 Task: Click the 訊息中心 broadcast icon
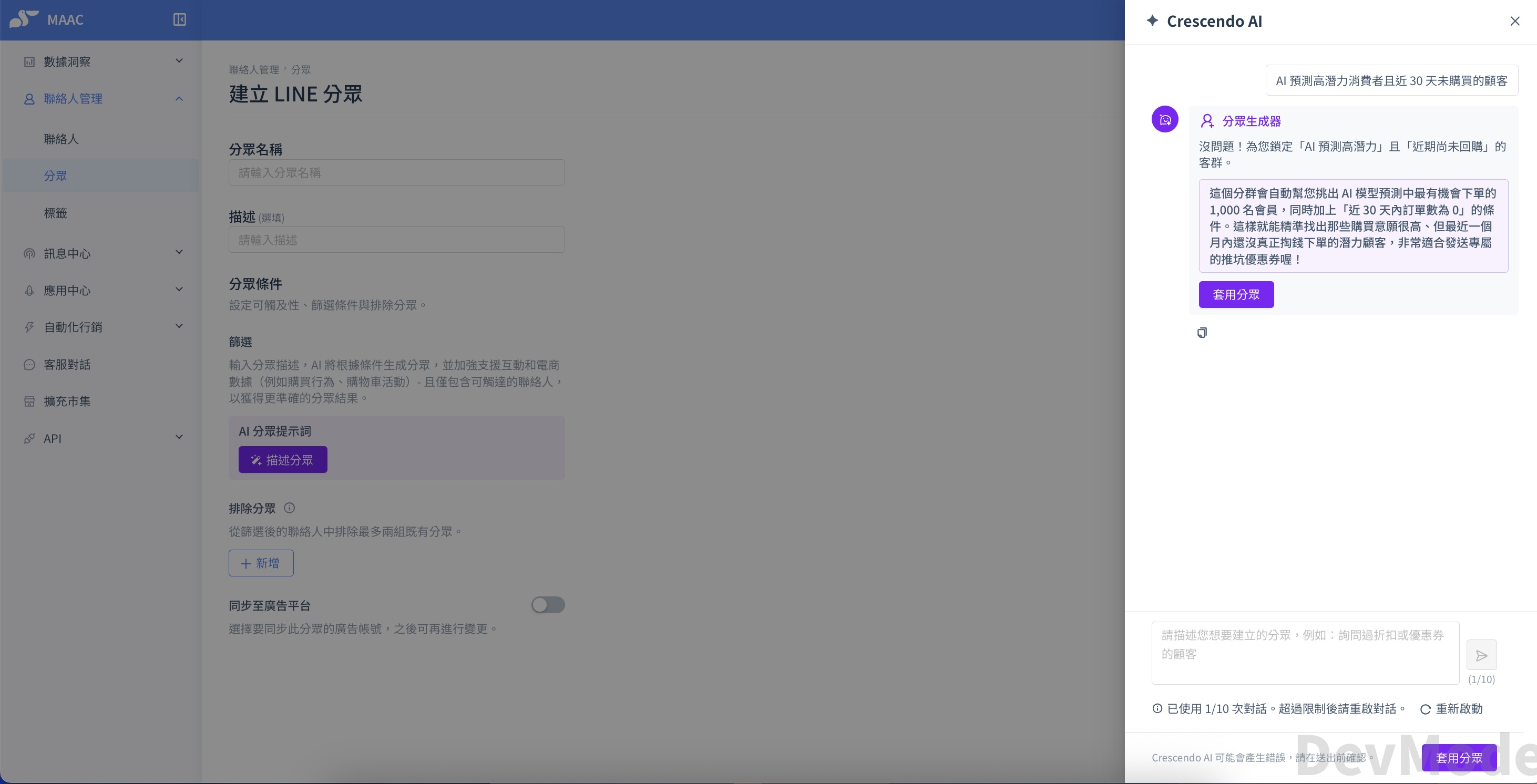pos(29,254)
